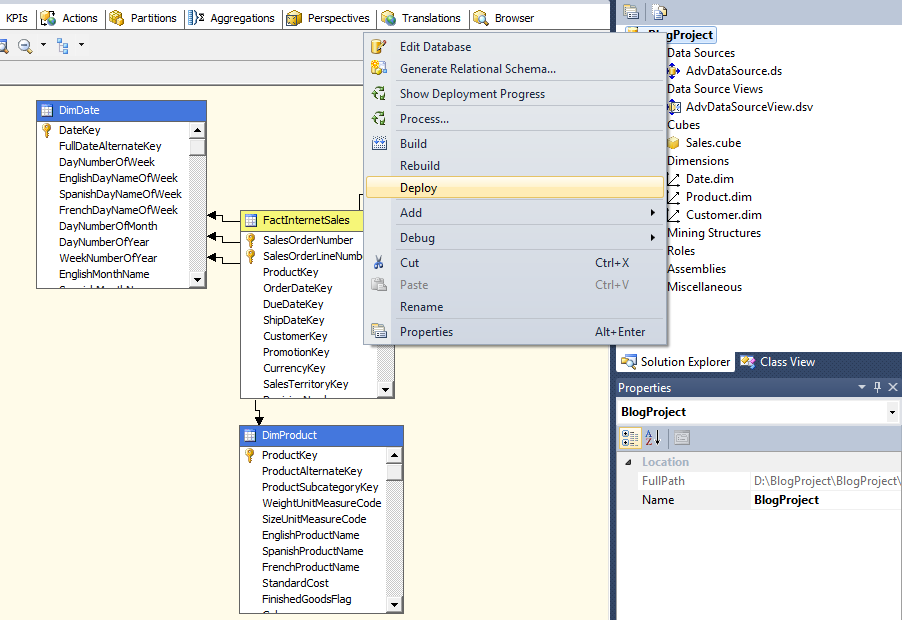Image resolution: width=902 pixels, height=620 pixels.
Task: Select the Mining Structures folder
Action: coord(714,233)
